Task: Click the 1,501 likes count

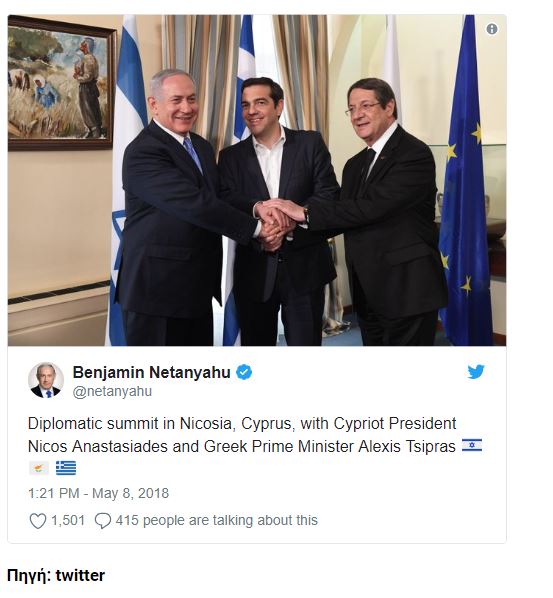Action: 68,521
